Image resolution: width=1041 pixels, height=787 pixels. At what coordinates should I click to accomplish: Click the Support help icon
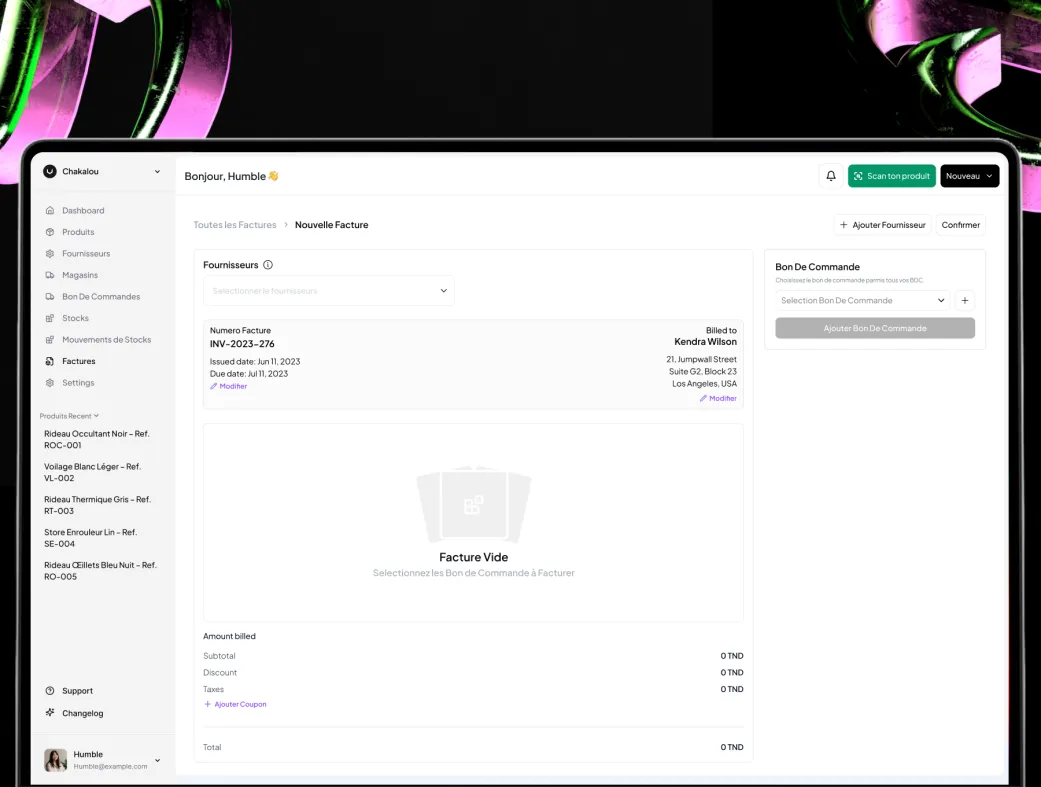click(x=50, y=691)
